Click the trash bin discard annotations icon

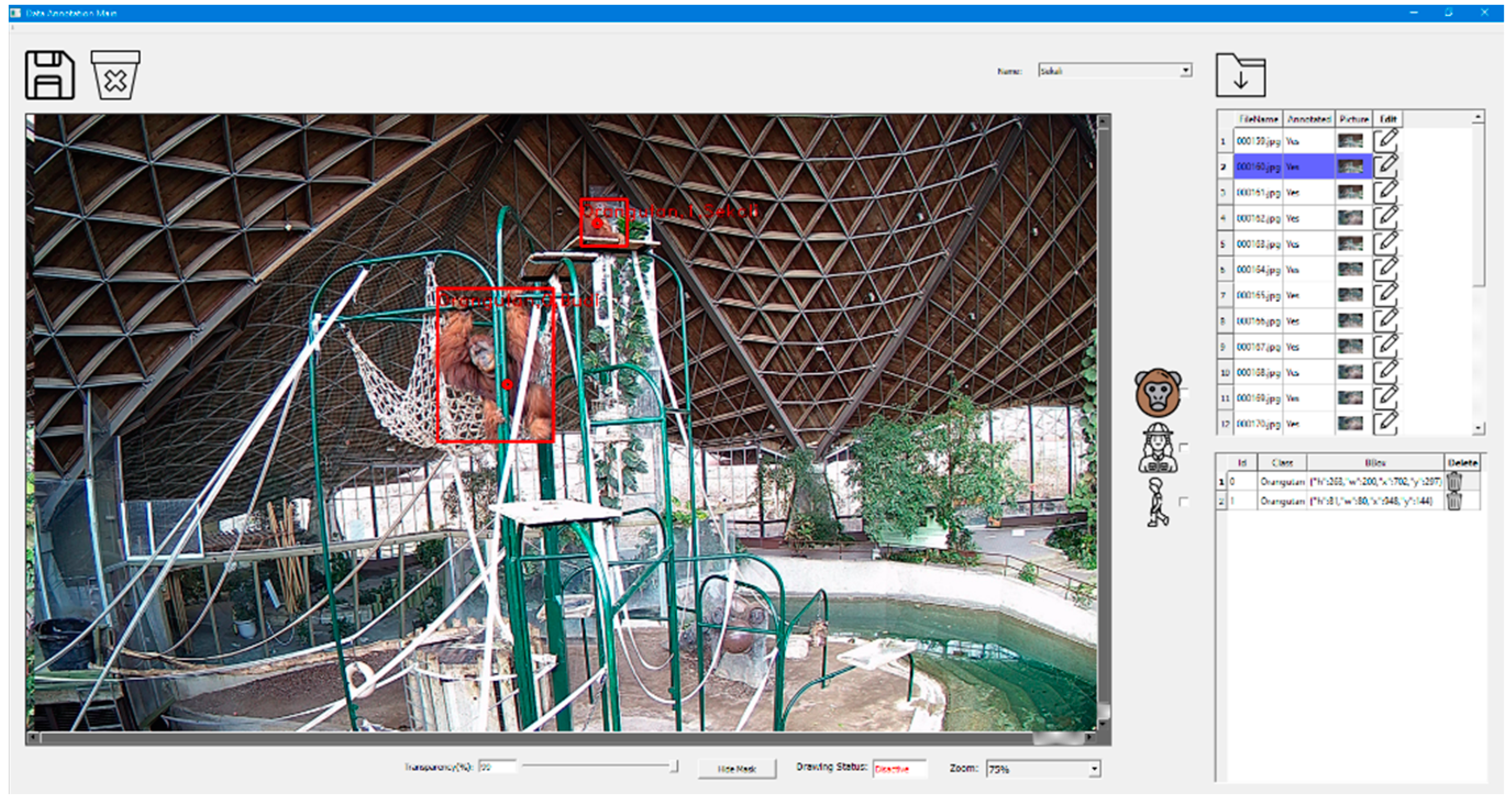point(115,75)
